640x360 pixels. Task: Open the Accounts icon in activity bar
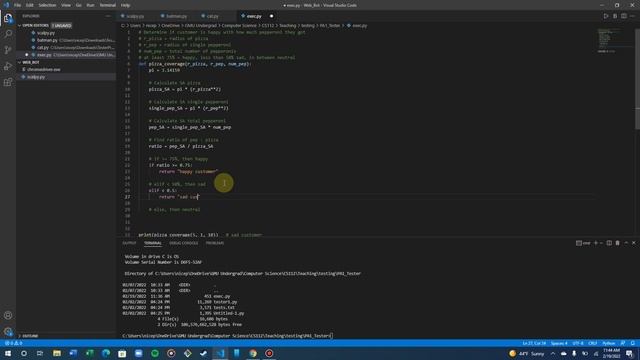(x=8, y=315)
